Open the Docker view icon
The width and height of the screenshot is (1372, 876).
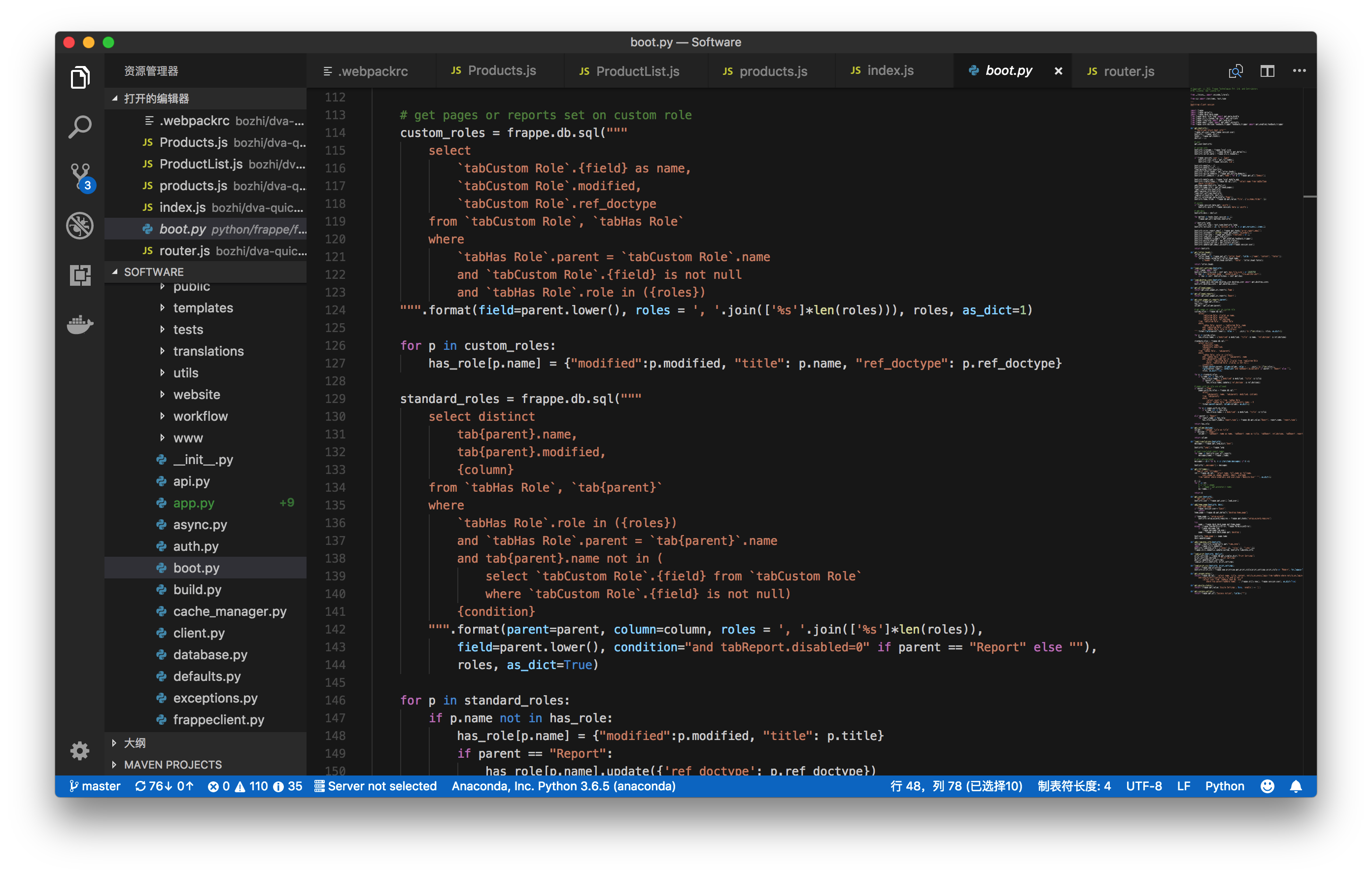80,325
